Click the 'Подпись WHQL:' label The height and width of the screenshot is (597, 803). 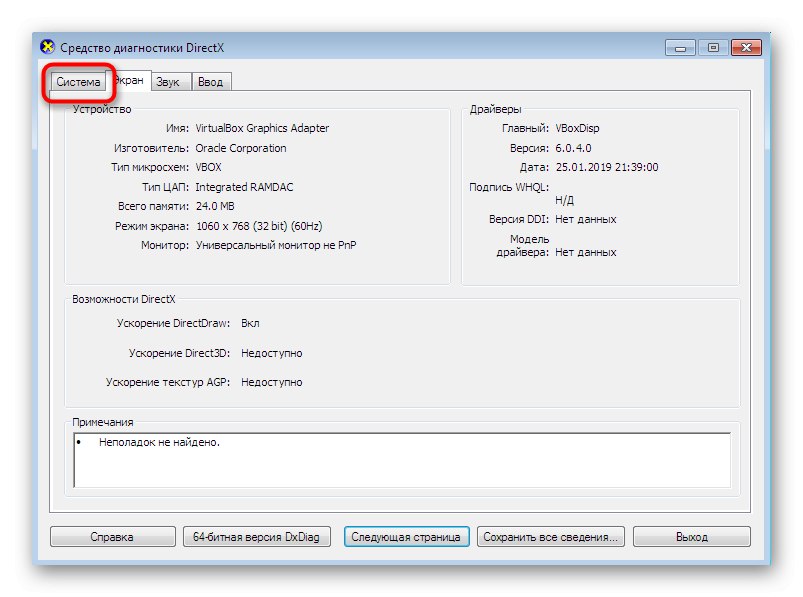coord(509,187)
